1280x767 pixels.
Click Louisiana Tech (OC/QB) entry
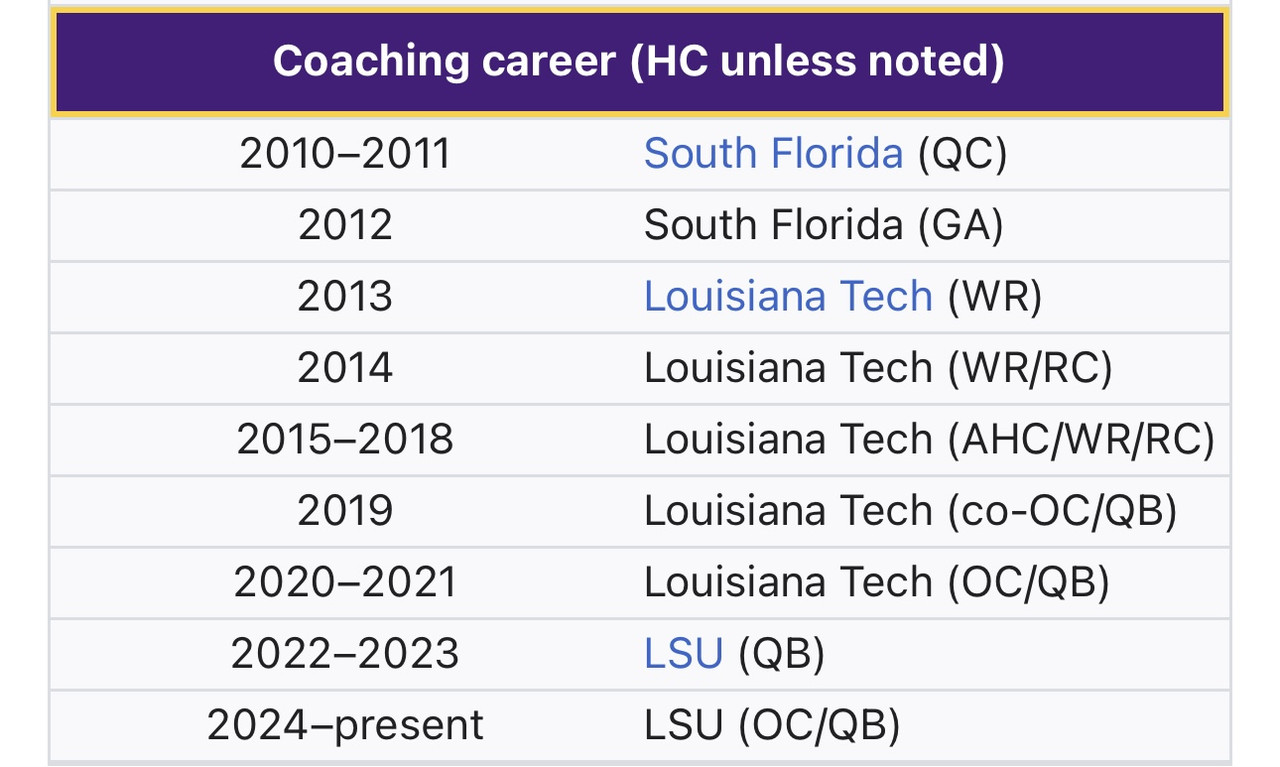coord(877,583)
